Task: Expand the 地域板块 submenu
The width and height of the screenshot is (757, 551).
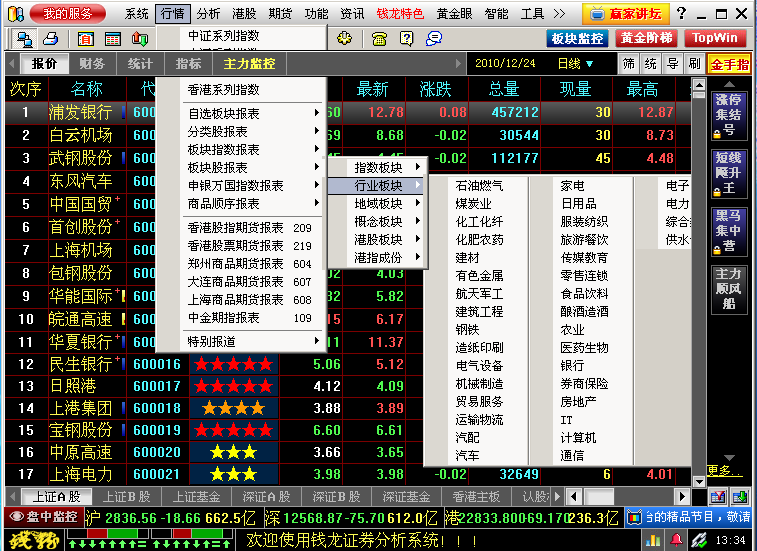Action: pyautogui.click(x=378, y=203)
